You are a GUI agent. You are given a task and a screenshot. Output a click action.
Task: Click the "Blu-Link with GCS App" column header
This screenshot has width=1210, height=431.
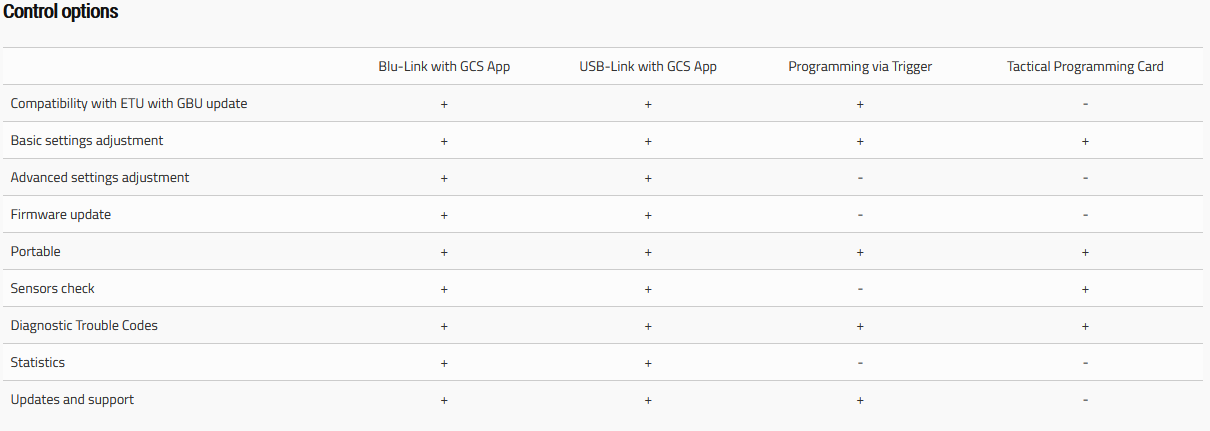click(x=444, y=67)
